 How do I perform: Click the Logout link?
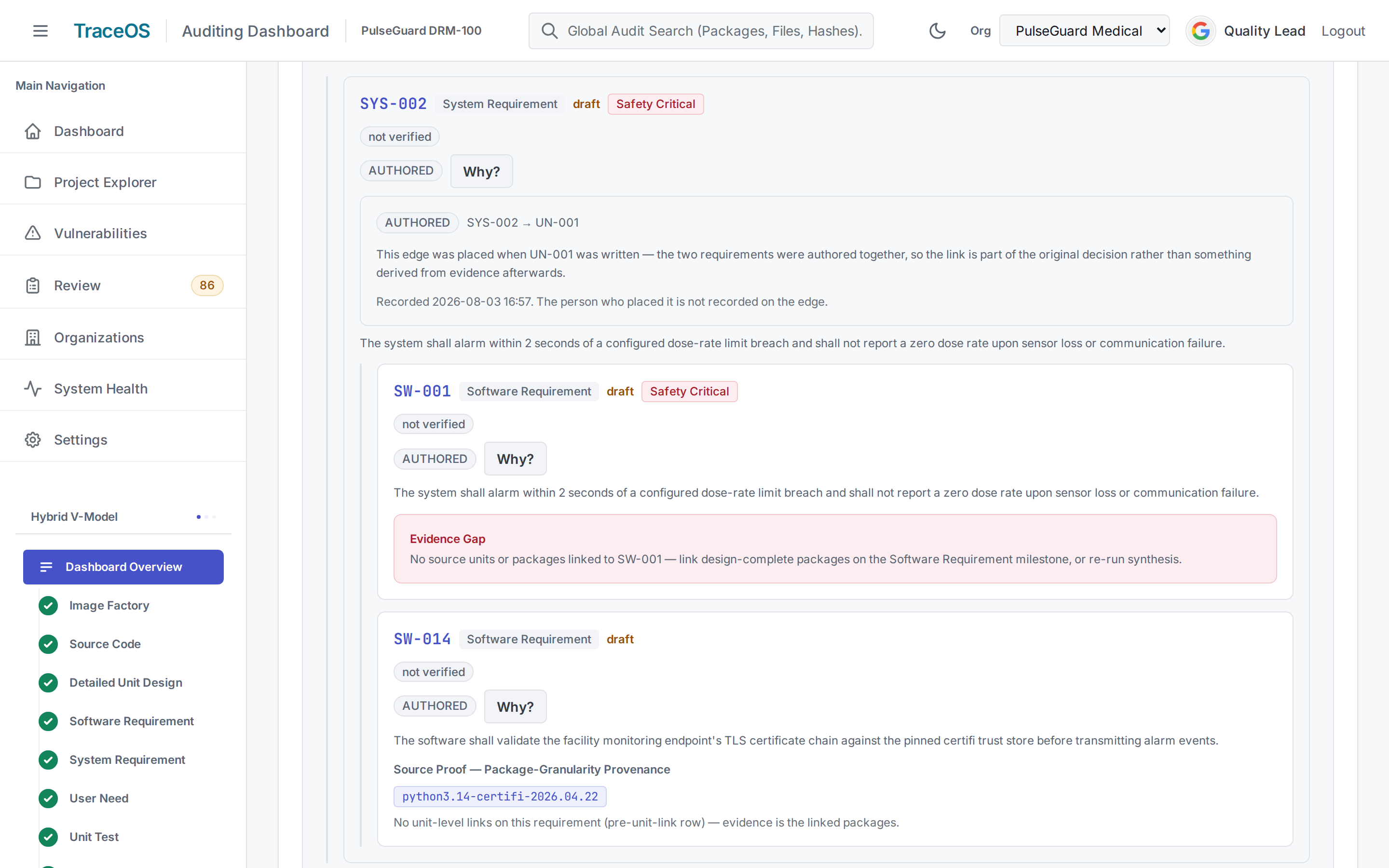(x=1343, y=31)
